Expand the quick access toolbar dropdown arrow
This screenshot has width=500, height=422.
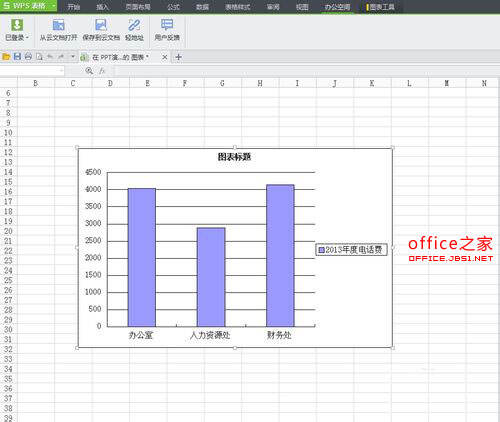73,57
